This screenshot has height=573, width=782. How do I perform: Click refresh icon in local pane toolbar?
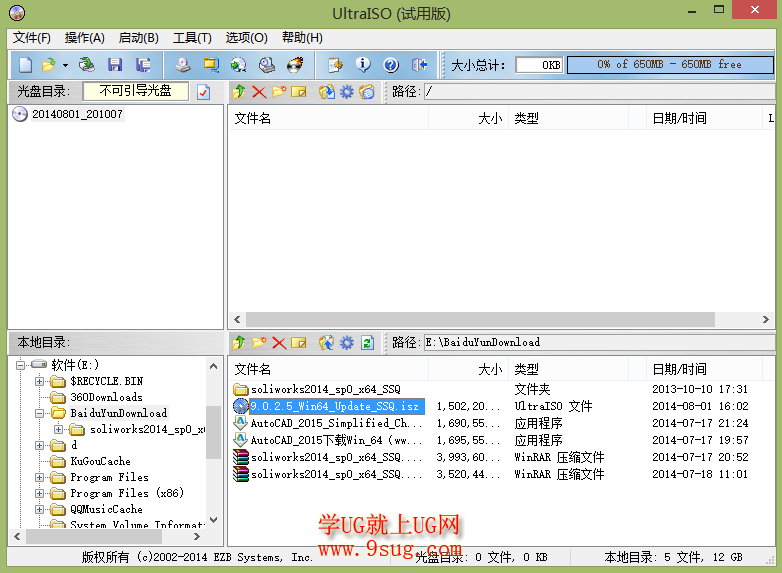click(368, 343)
